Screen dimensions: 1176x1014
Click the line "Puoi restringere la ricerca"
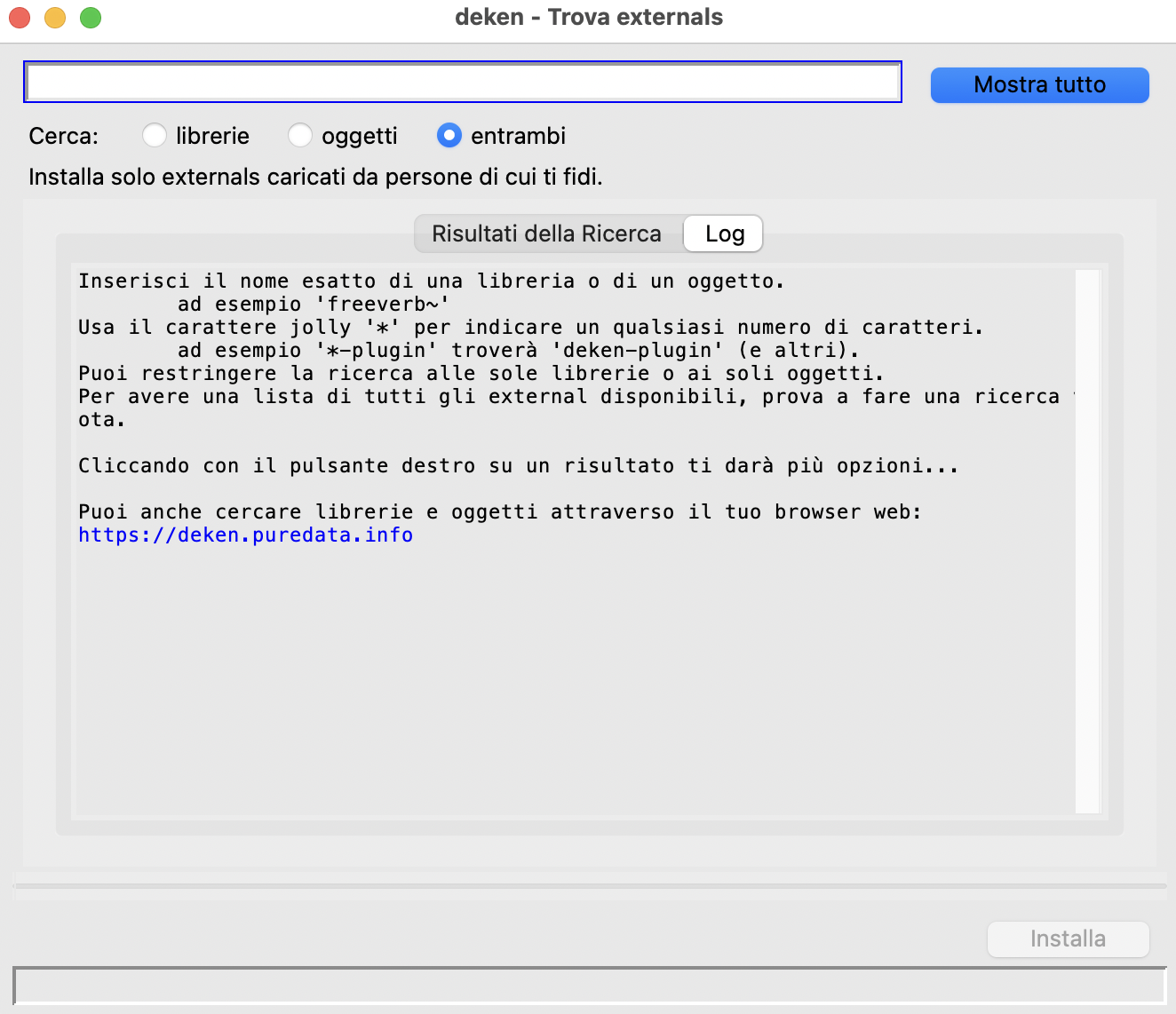(481, 373)
